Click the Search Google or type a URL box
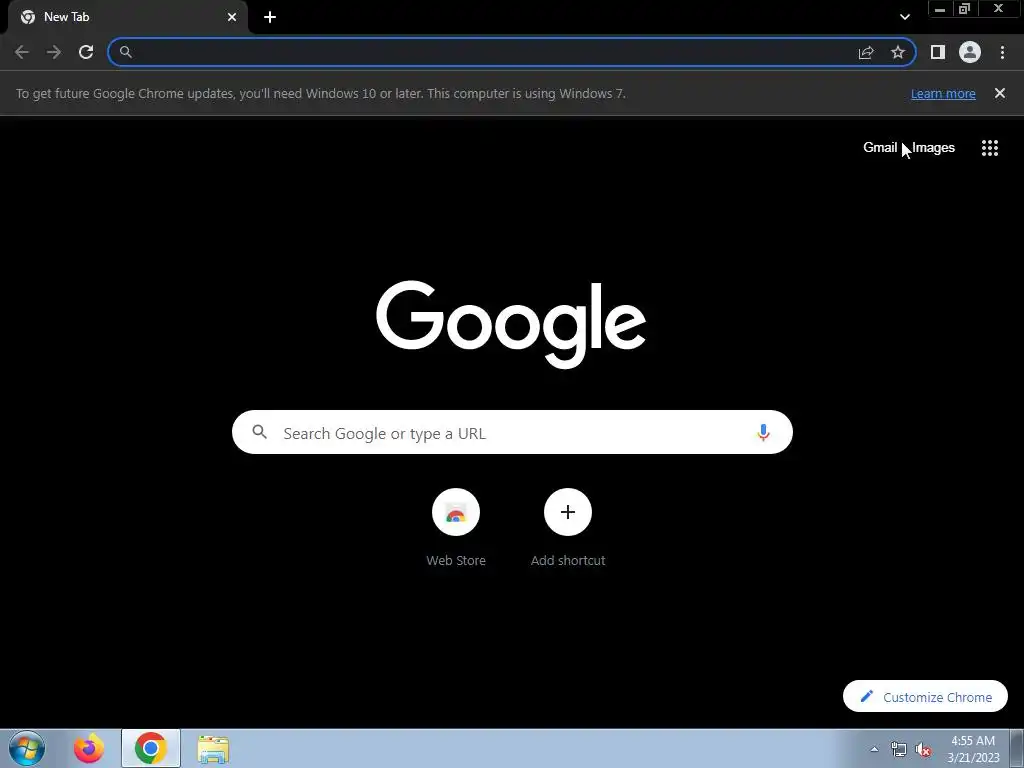This screenshot has width=1024, height=768. [512, 432]
